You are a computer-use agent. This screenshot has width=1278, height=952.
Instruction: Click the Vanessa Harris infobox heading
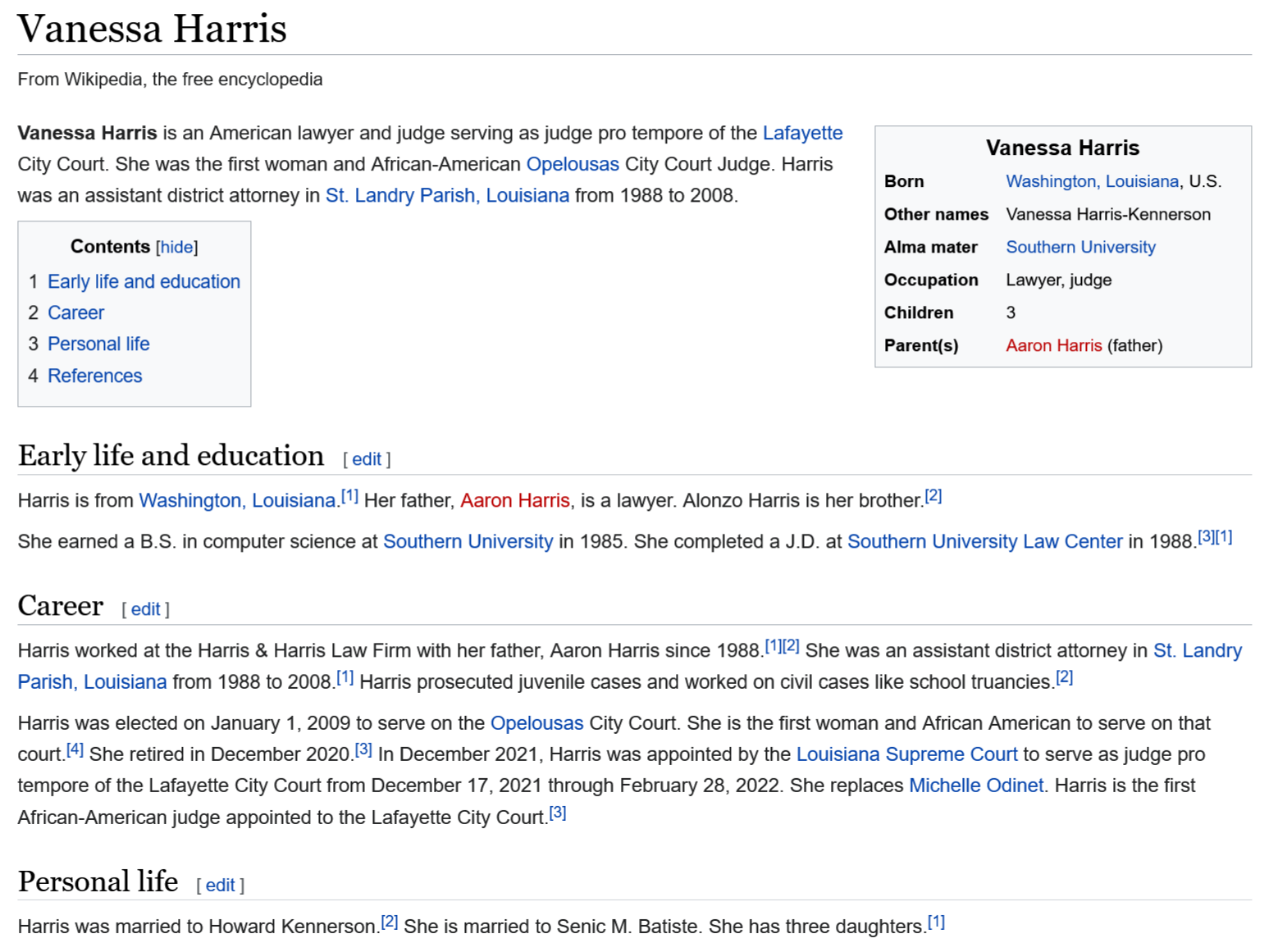click(x=1062, y=148)
